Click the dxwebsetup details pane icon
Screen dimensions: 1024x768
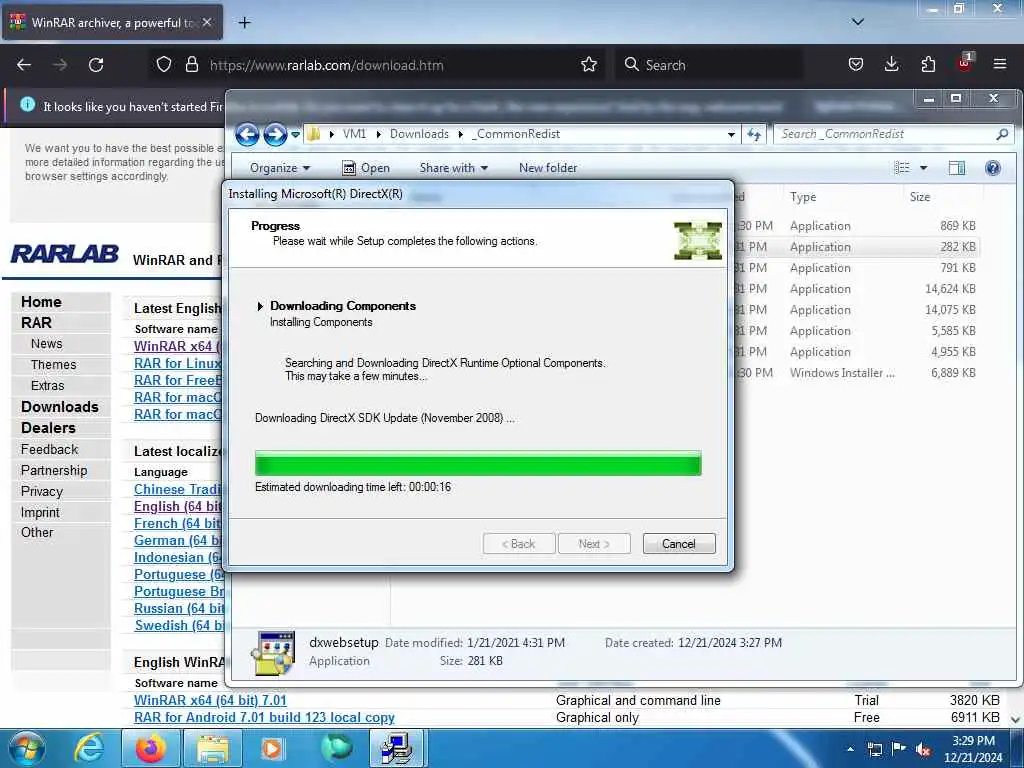(273, 652)
